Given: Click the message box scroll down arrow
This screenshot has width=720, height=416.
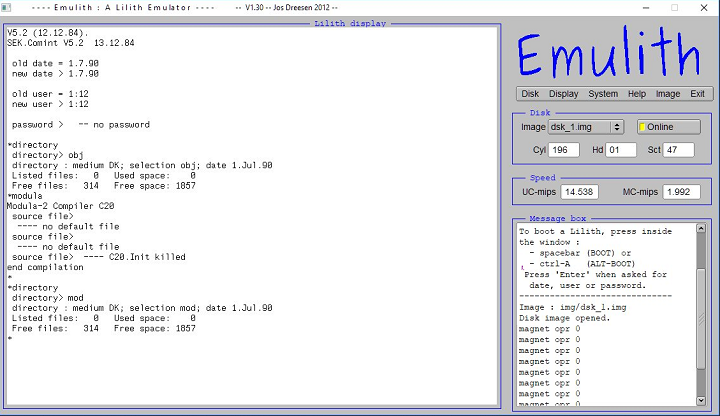Looking at the screenshot, I should tap(701, 400).
